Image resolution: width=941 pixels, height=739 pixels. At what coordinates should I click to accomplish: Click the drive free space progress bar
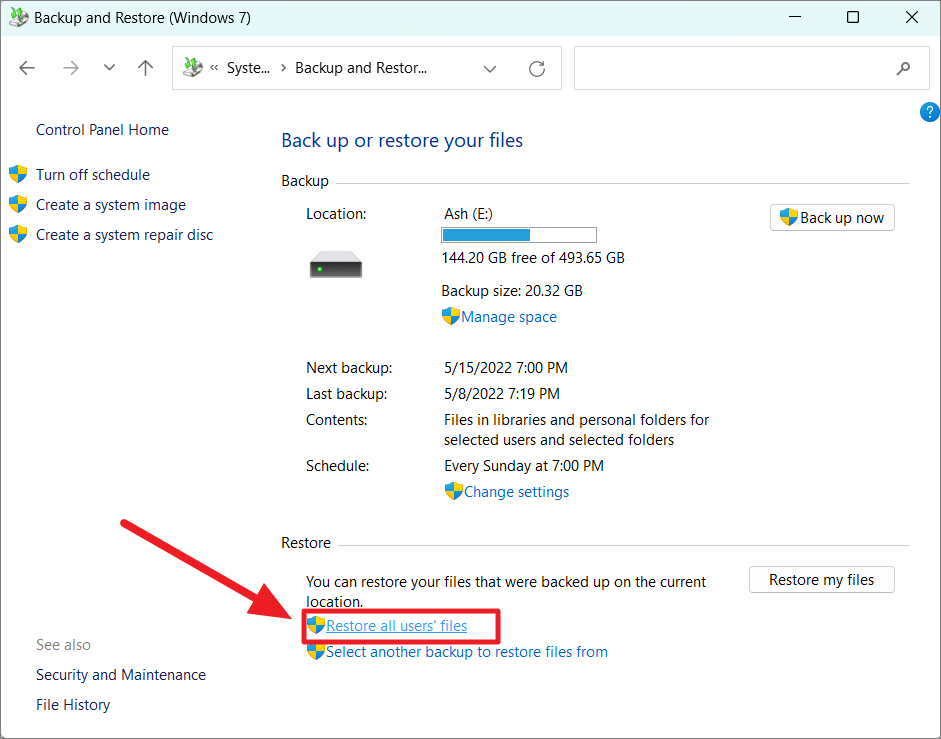(518, 234)
